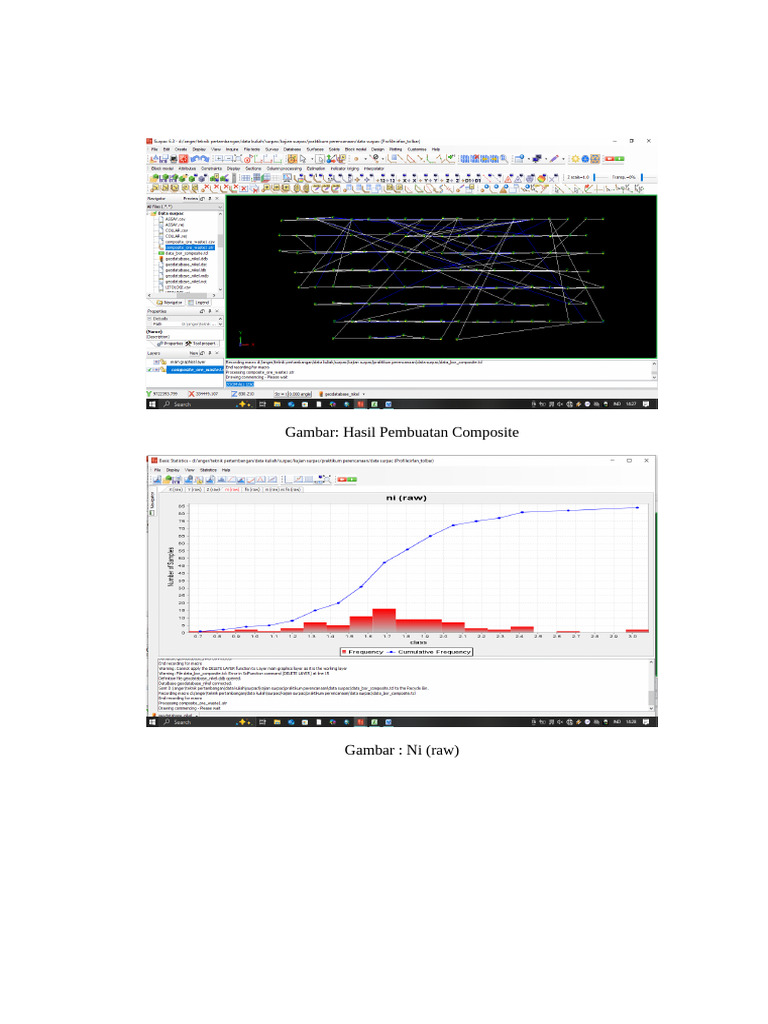Screen dimensions: 768x1024
Task: Click the red-green macro record button in Surpac toolbar
Action: [x=615, y=159]
